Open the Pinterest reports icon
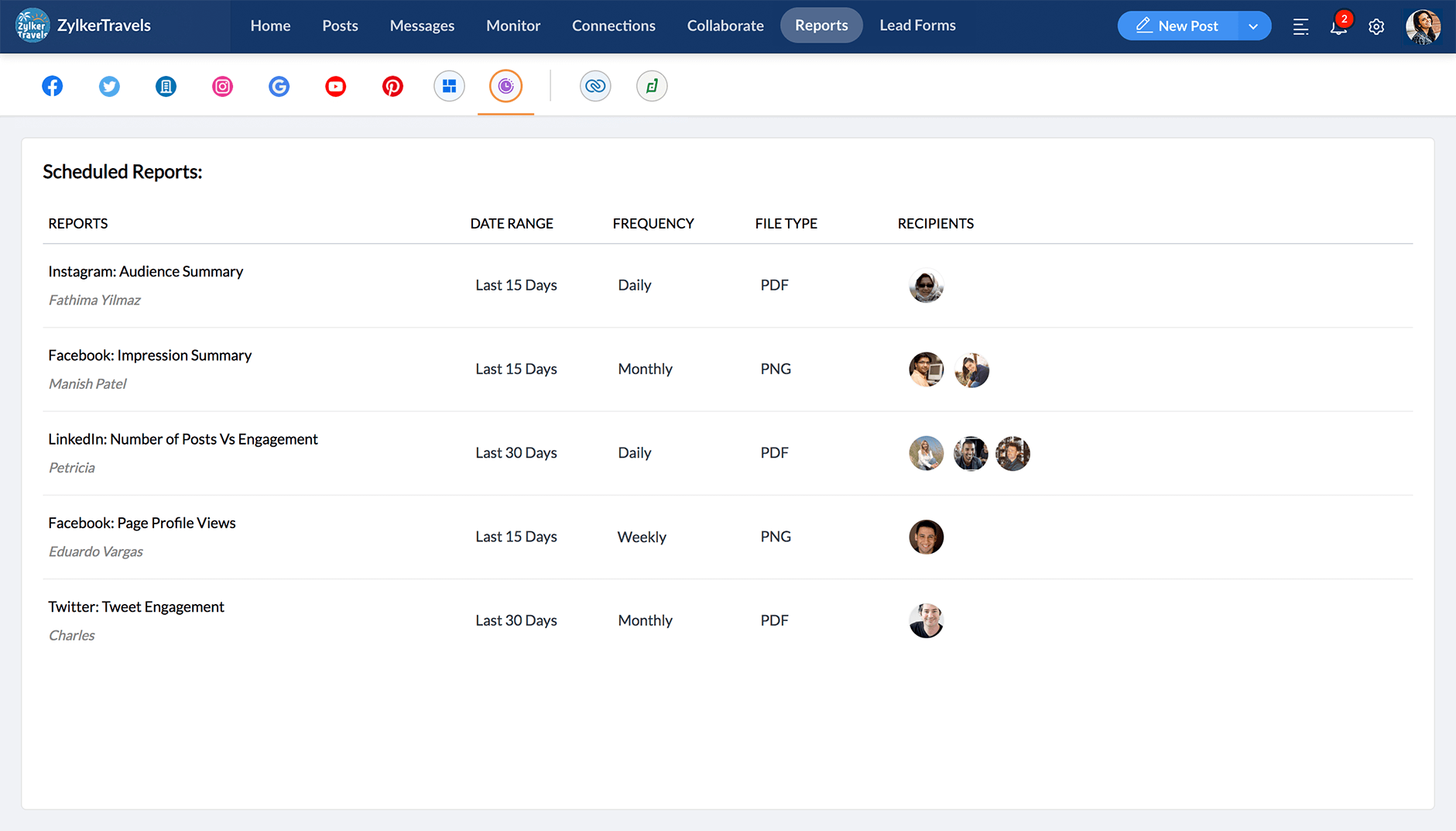 tap(392, 86)
